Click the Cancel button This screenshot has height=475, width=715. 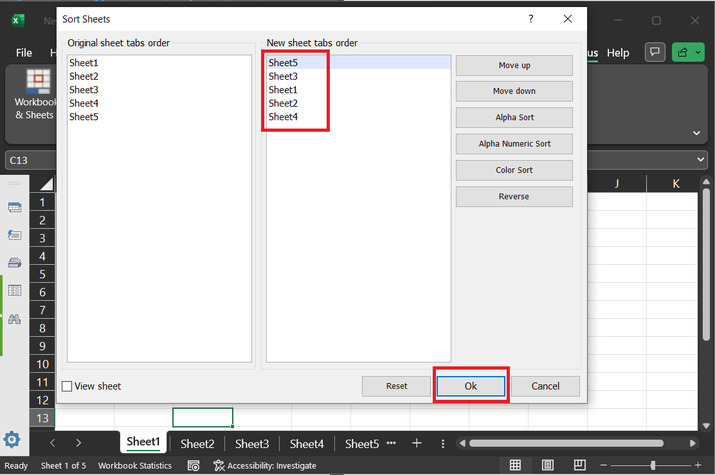click(x=545, y=386)
